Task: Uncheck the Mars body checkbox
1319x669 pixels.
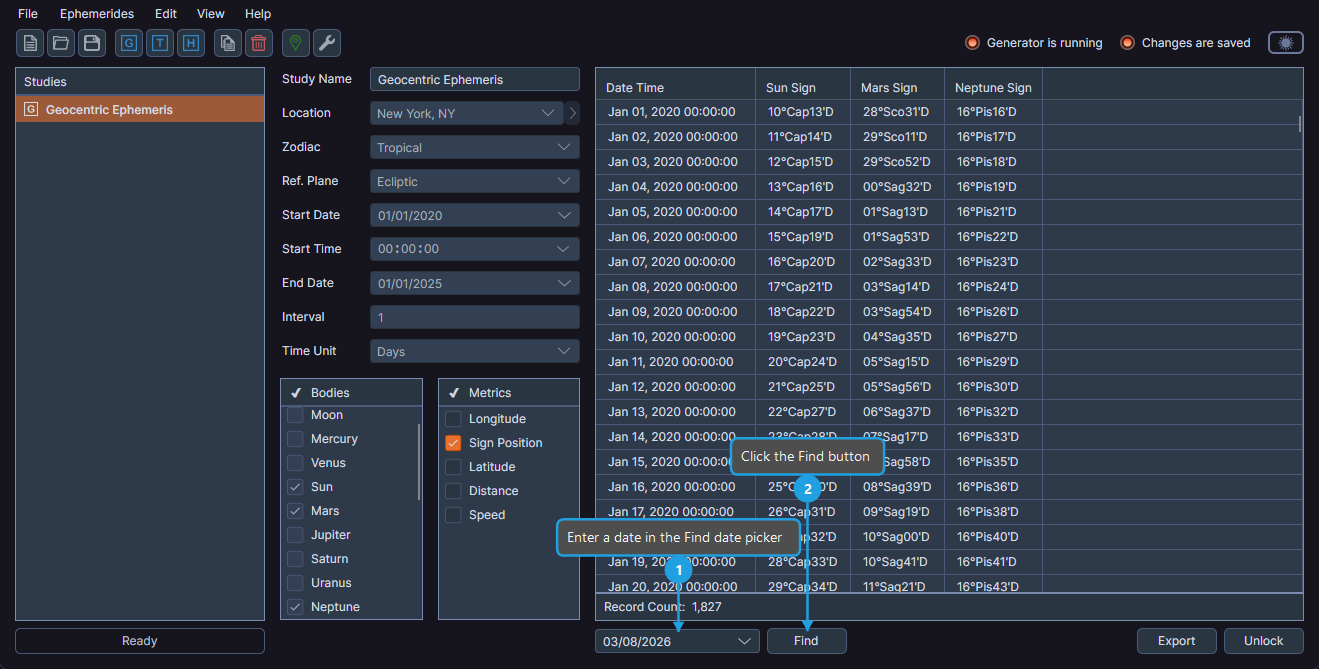Action: point(295,510)
